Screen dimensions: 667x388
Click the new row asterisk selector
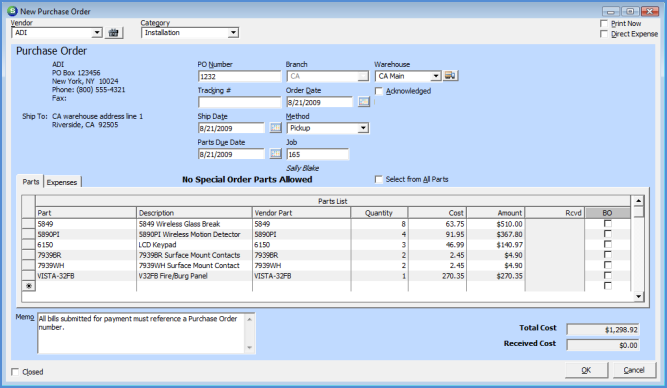point(29,286)
